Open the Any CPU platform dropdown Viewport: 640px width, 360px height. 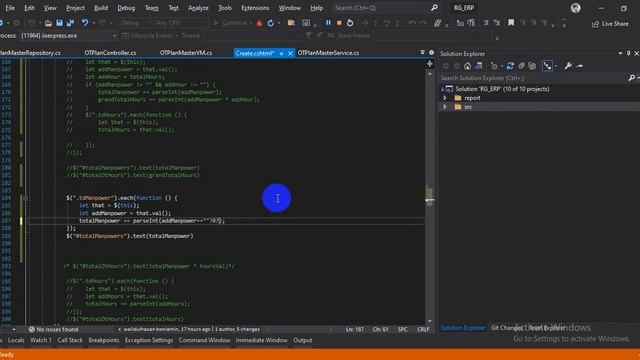point(181,23)
